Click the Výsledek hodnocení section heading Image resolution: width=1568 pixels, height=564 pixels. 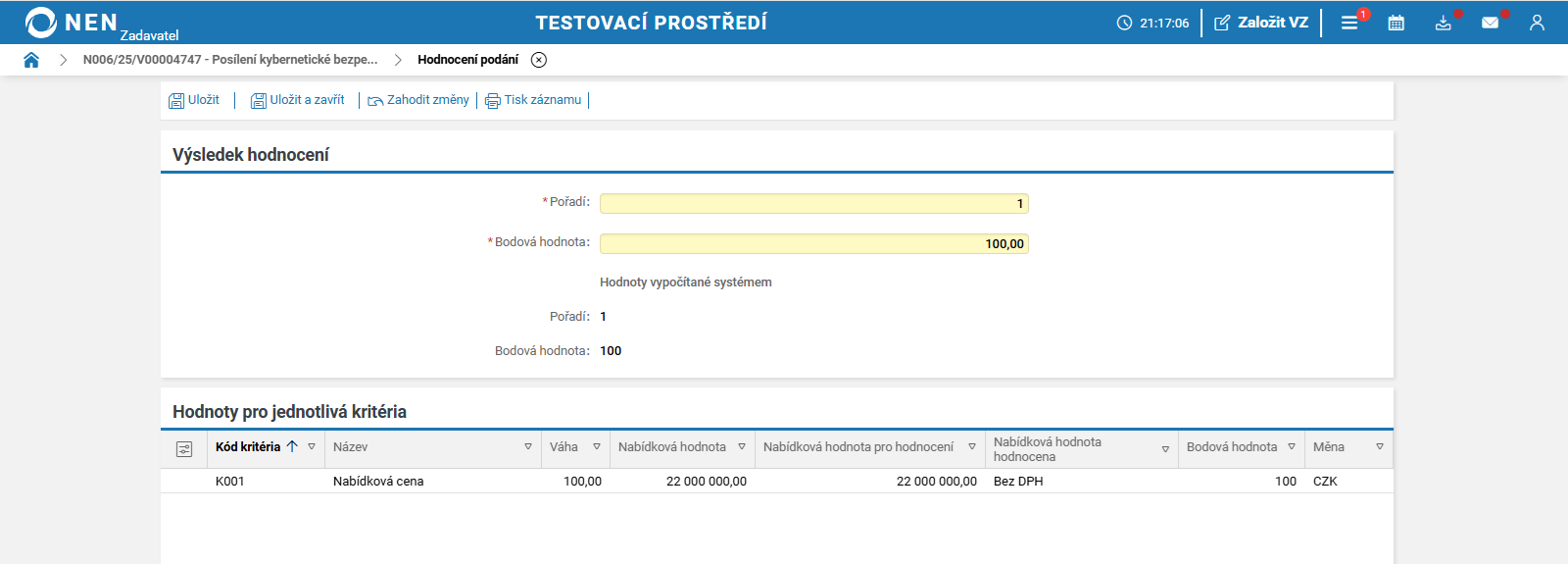[x=251, y=154]
